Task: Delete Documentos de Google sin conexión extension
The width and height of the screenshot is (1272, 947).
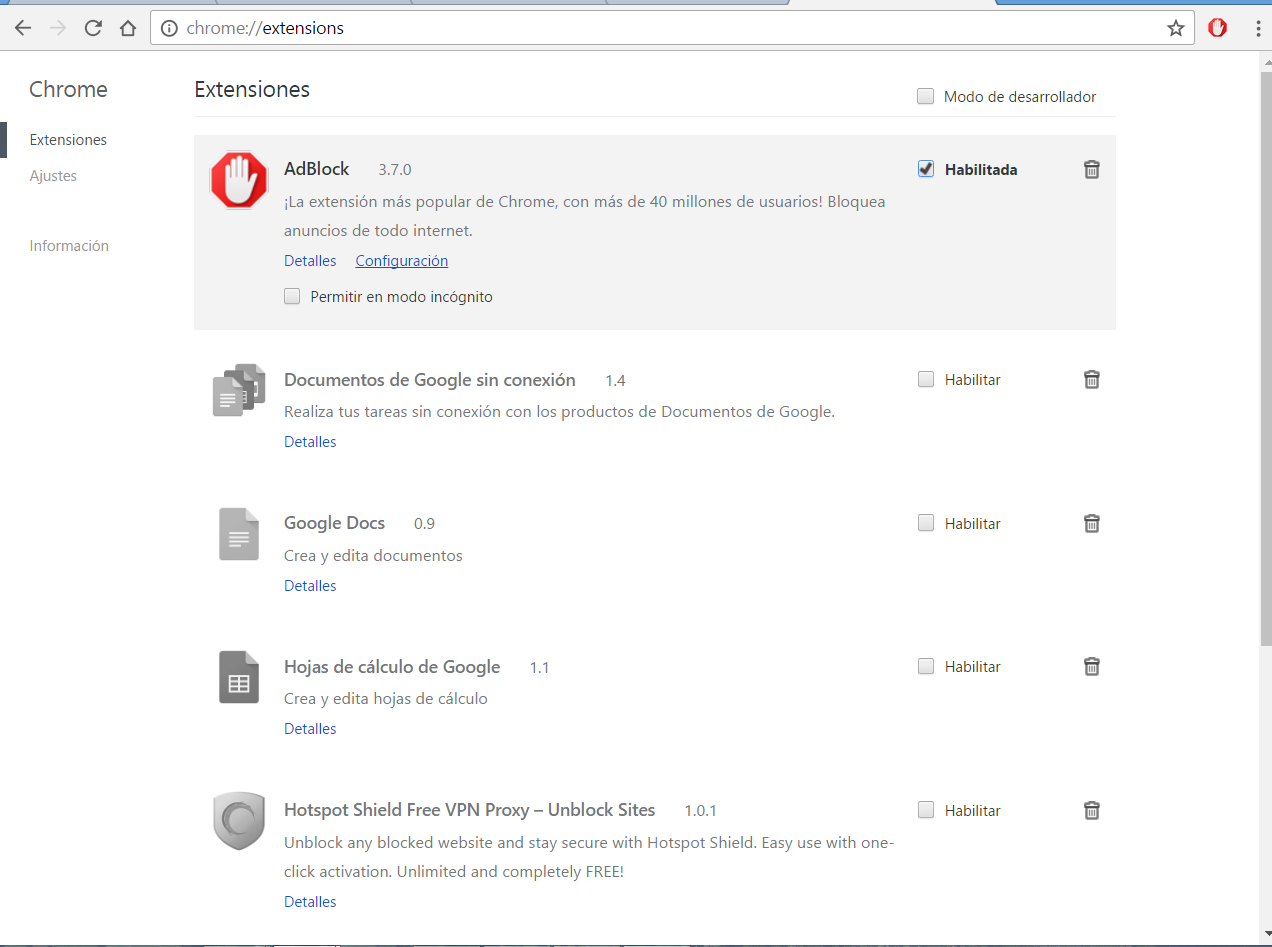Action: [x=1092, y=380]
